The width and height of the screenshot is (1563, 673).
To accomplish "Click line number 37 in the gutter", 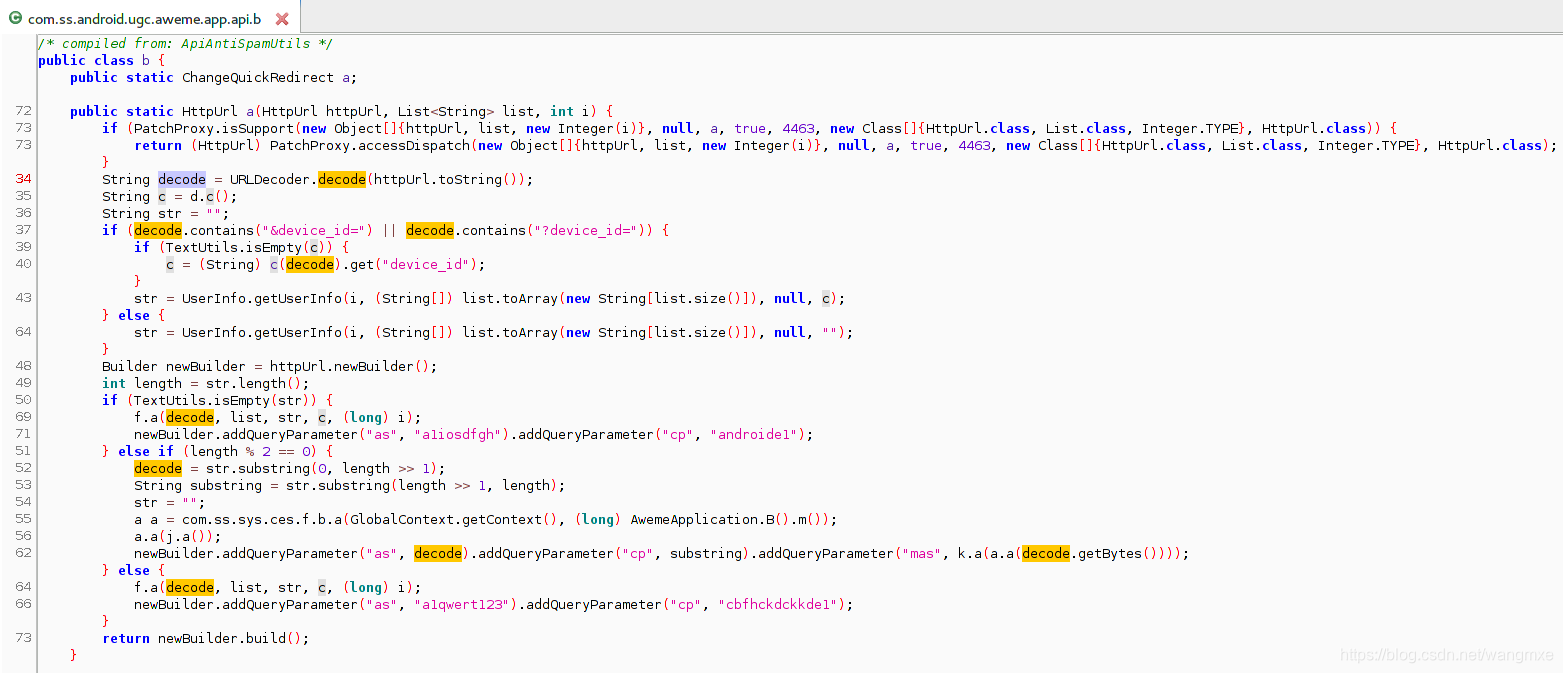I will pyautogui.click(x=25, y=230).
